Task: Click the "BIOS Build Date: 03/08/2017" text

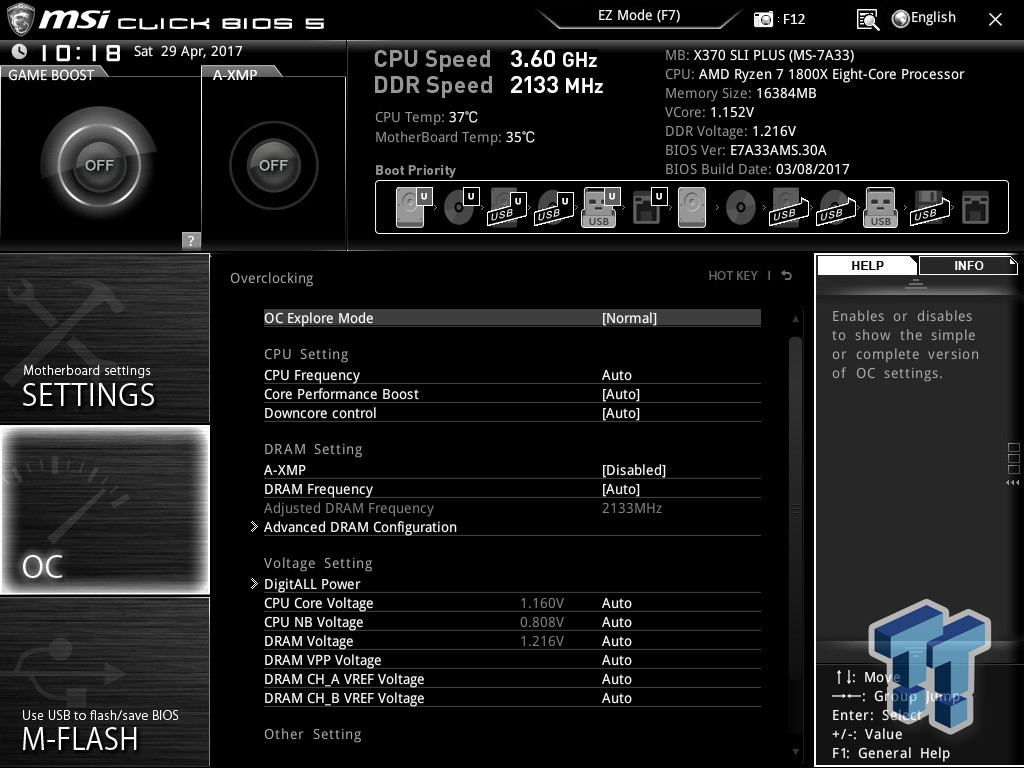Action: pos(757,169)
